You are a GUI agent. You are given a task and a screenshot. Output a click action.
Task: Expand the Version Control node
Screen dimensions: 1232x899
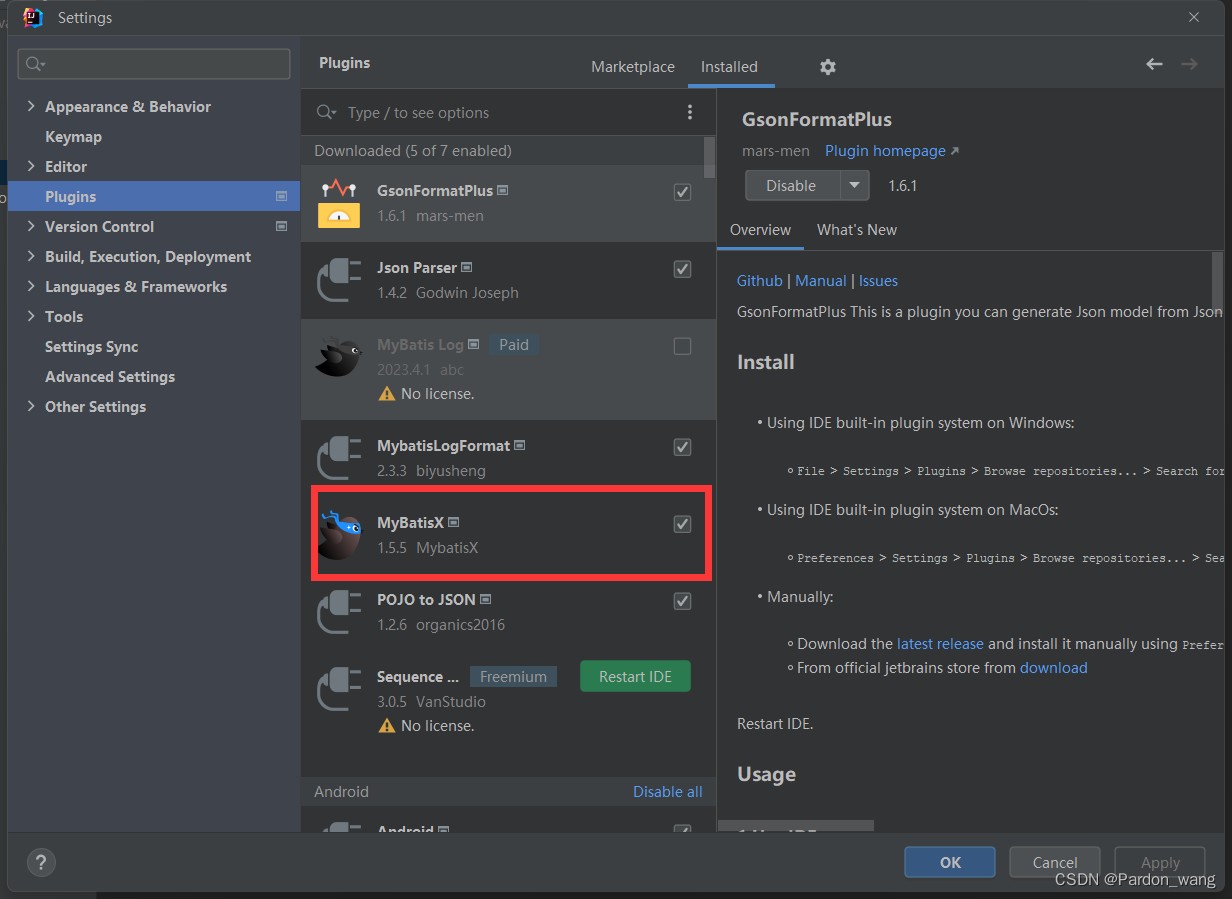pos(31,226)
